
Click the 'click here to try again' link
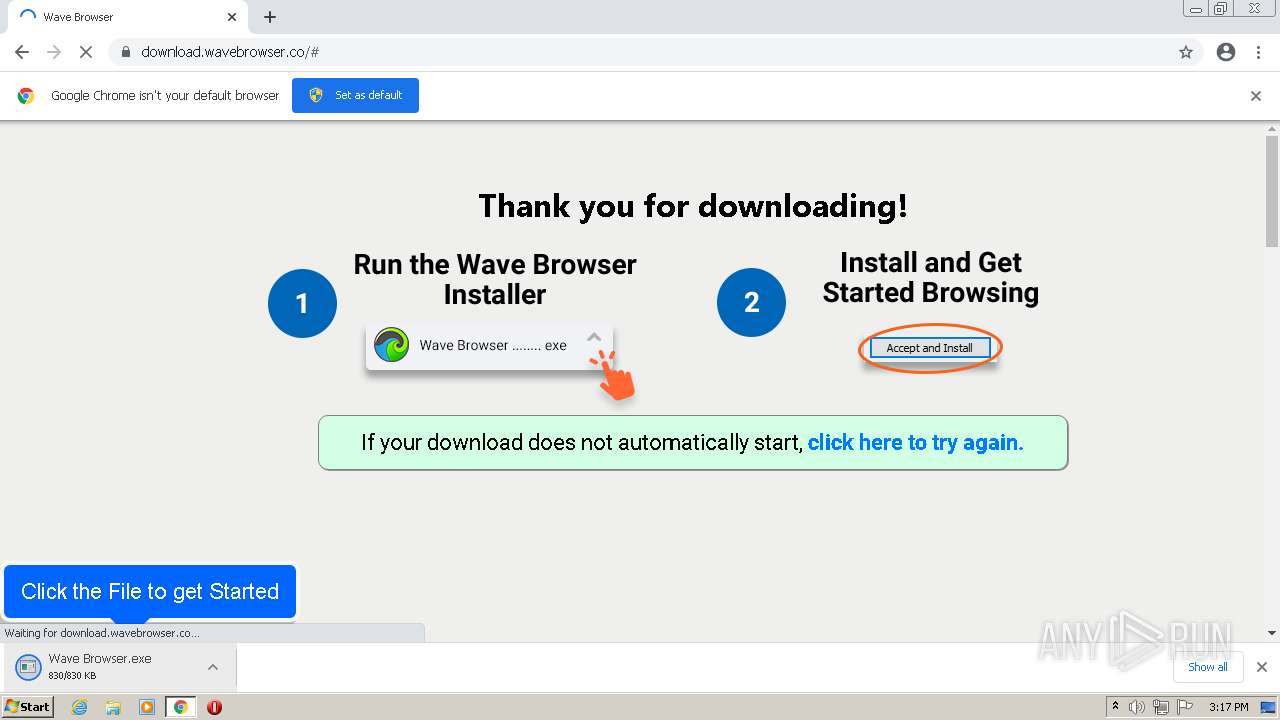915,442
